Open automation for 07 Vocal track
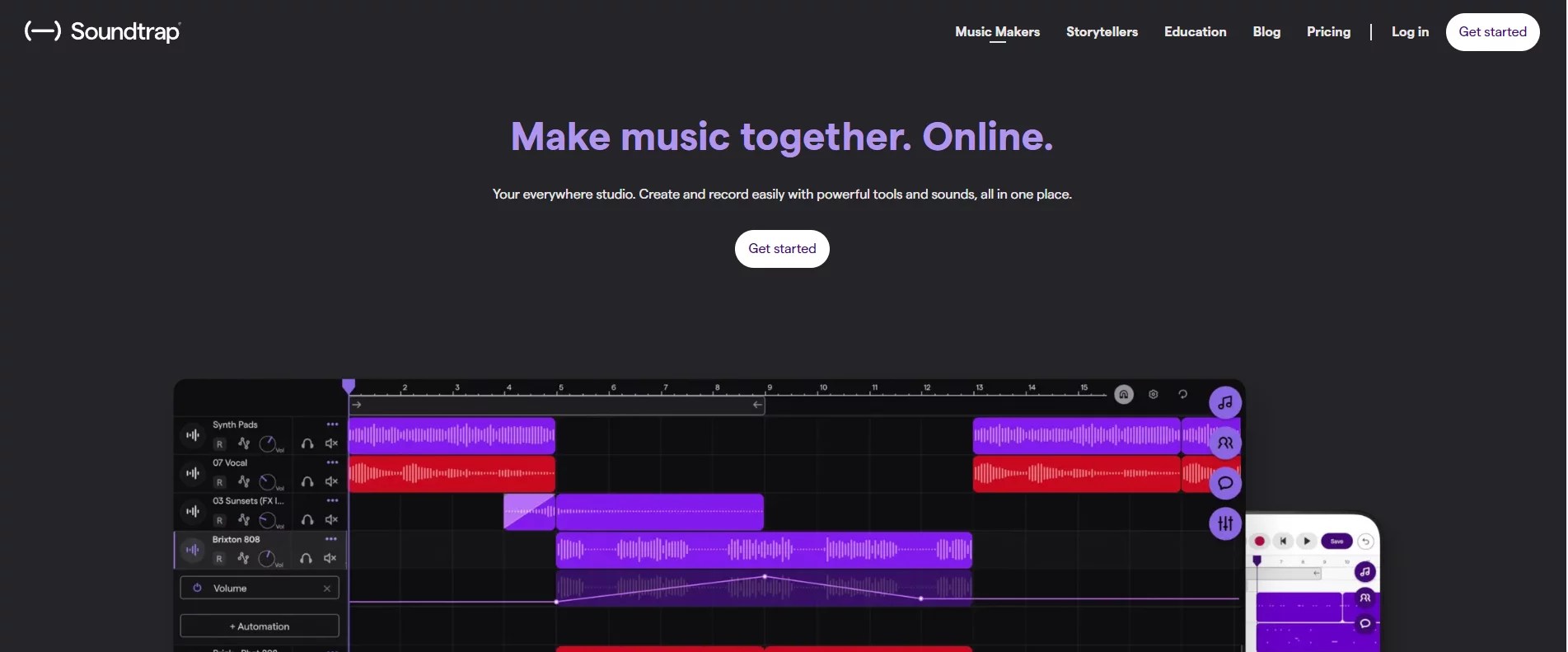Image resolution: width=1568 pixels, height=652 pixels. click(244, 481)
